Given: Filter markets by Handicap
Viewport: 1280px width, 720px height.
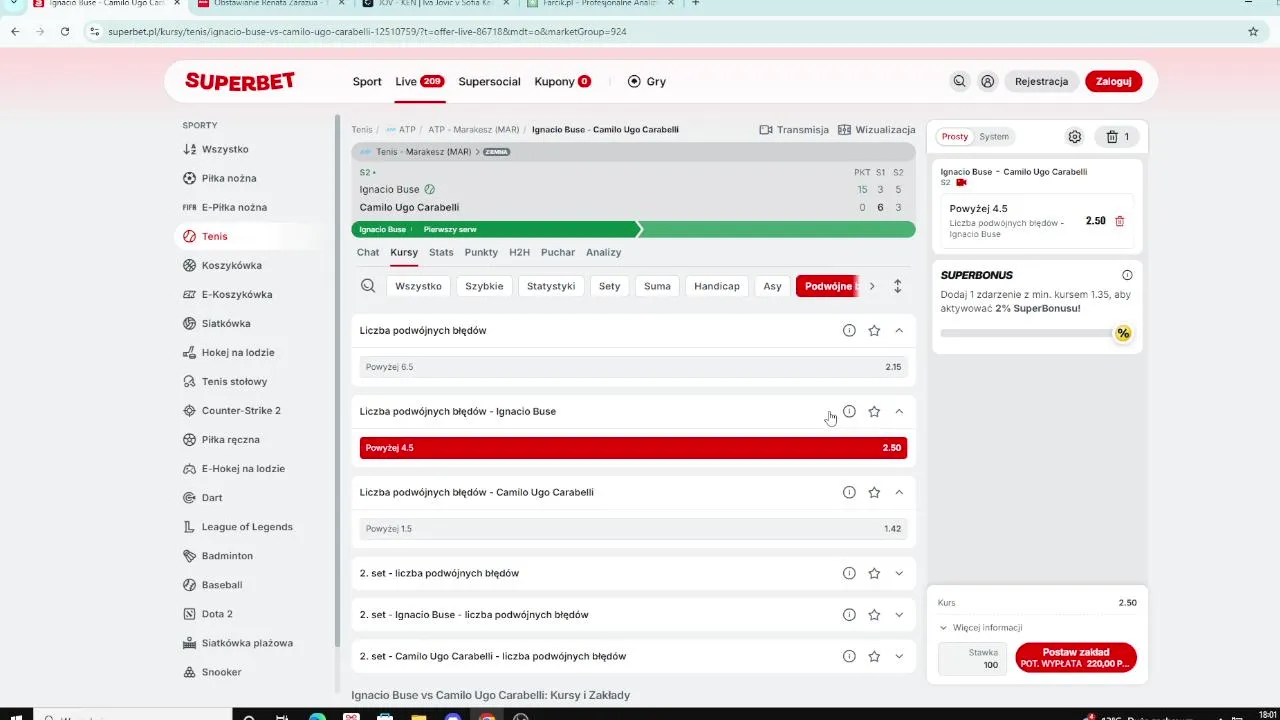Looking at the screenshot, I should [717, 286].
